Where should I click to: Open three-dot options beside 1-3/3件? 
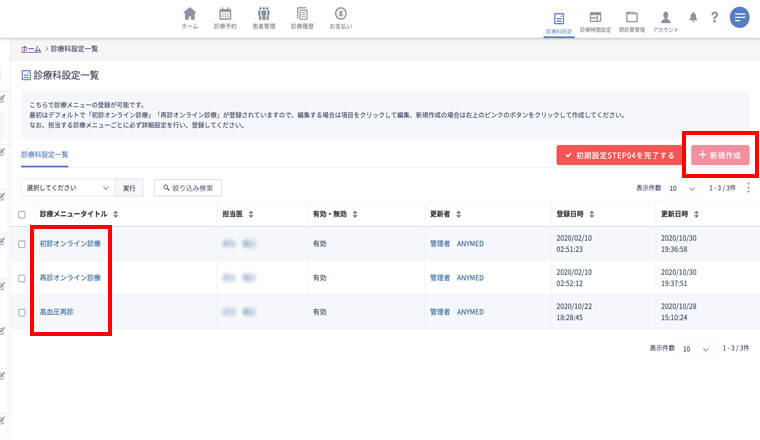pos(748,188)
